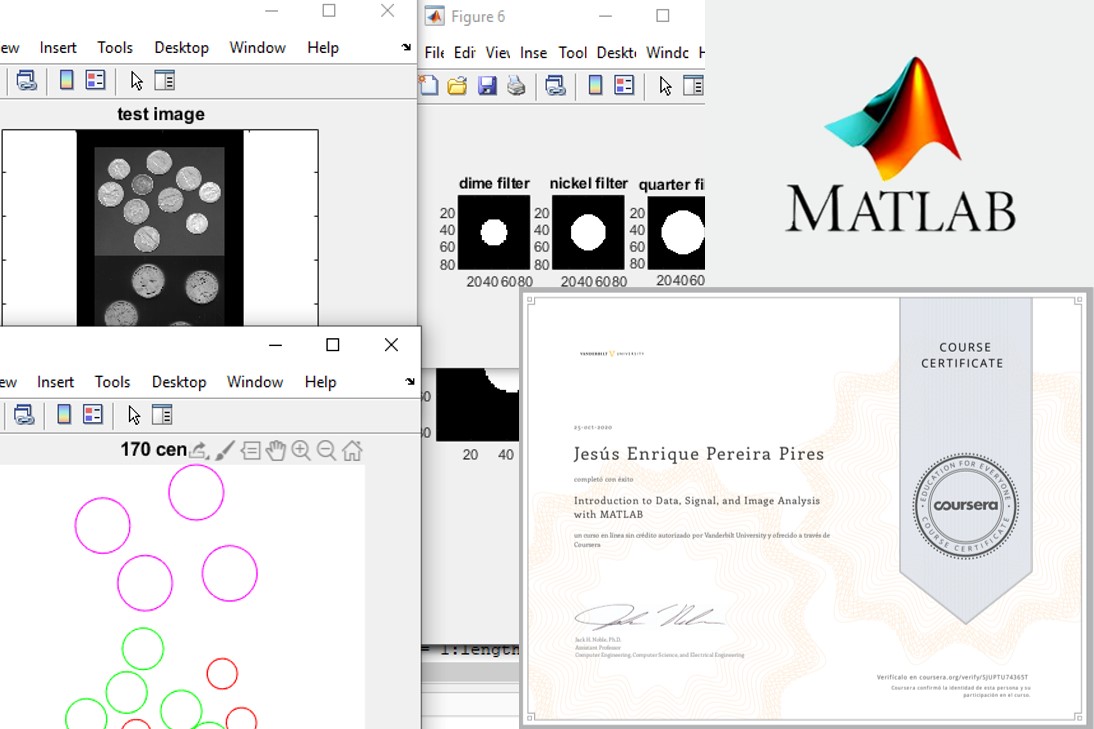
Task: Click the quarter filter plot image
Action: (676, 232)
